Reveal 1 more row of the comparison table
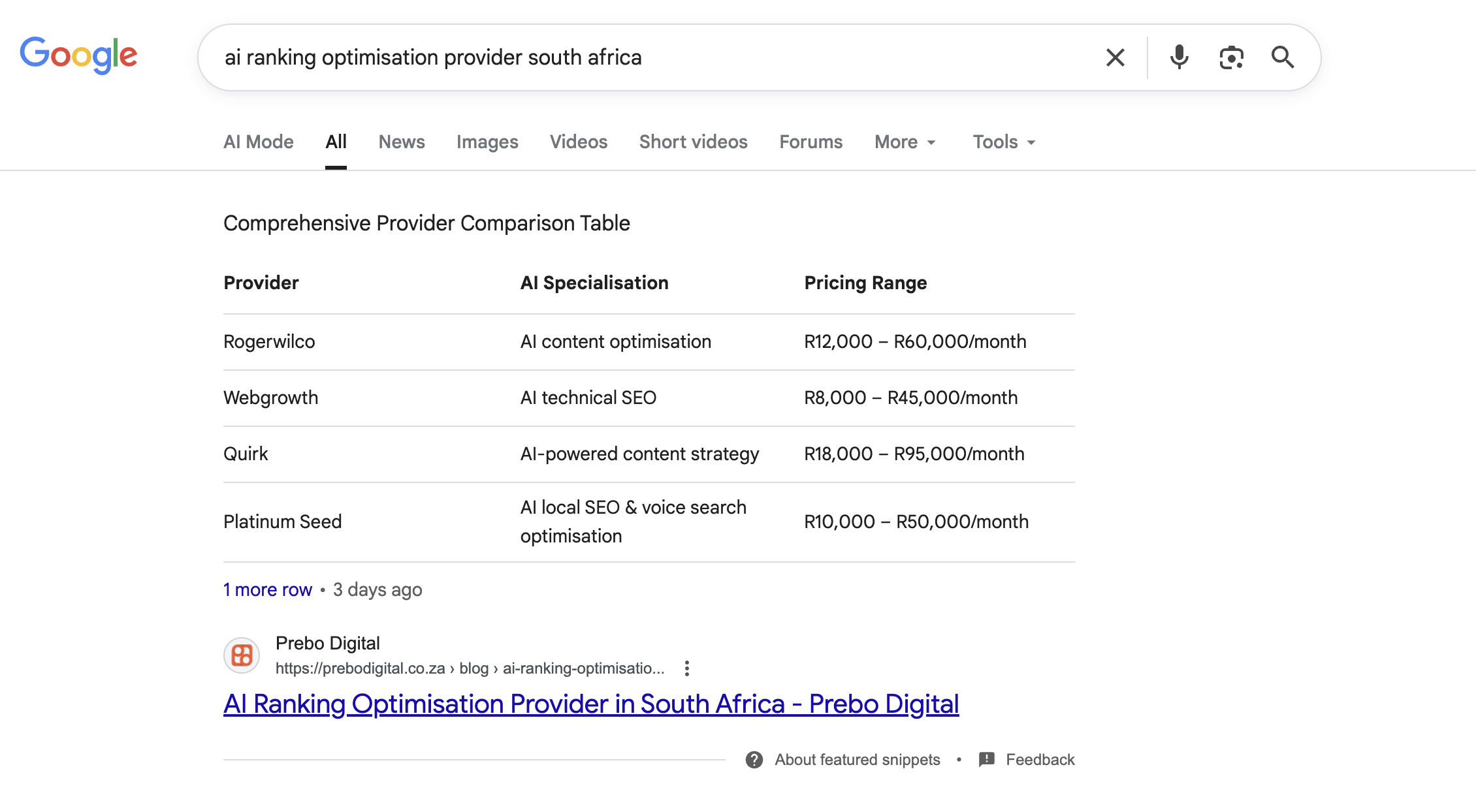Image resolution: width=1476 pixels, height=812 pixels. [x=267, y=589]
